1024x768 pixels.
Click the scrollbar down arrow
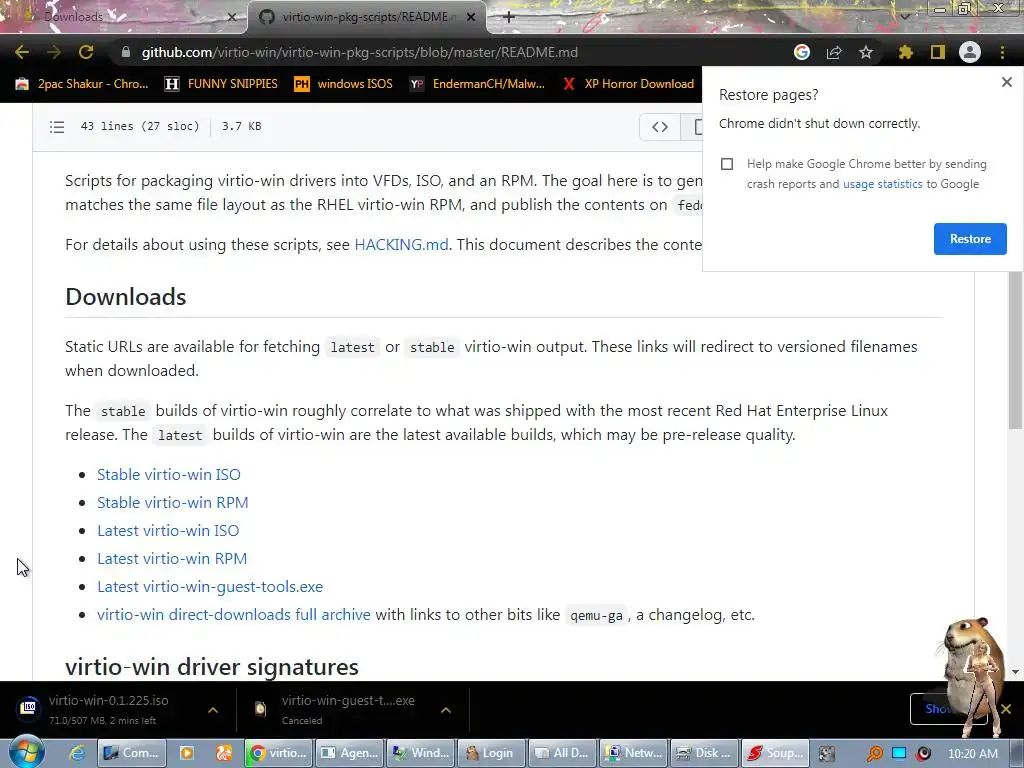click(x=1015, y=672)
